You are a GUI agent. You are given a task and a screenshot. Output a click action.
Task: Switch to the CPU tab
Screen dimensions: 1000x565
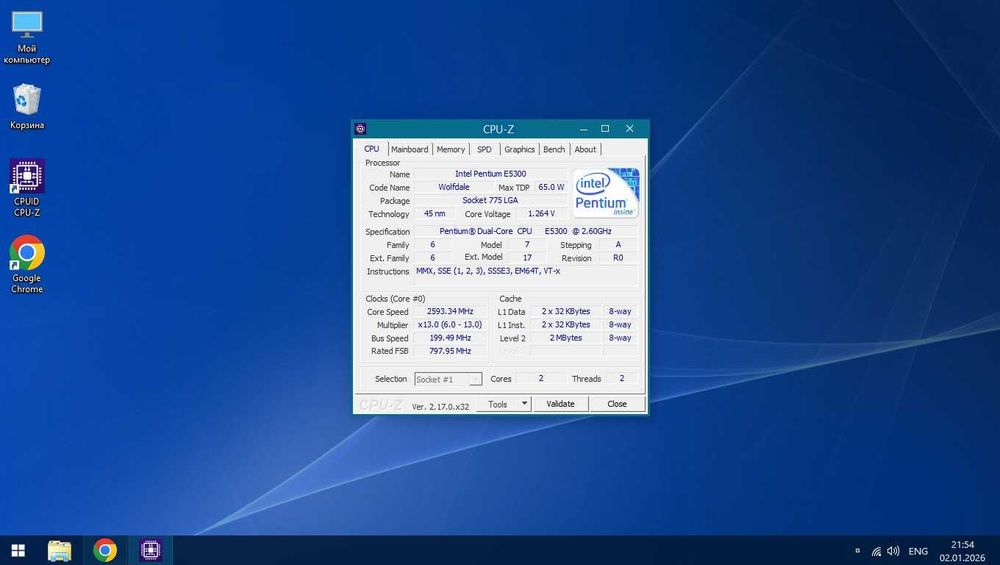372,149
